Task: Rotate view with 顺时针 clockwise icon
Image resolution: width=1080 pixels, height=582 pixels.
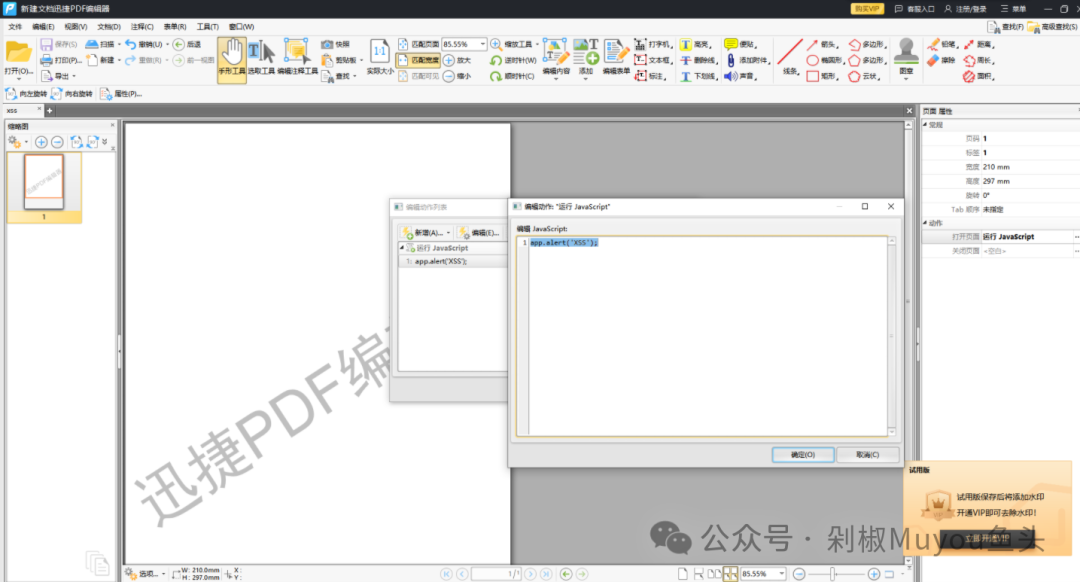Action: [x=496, y=76]
